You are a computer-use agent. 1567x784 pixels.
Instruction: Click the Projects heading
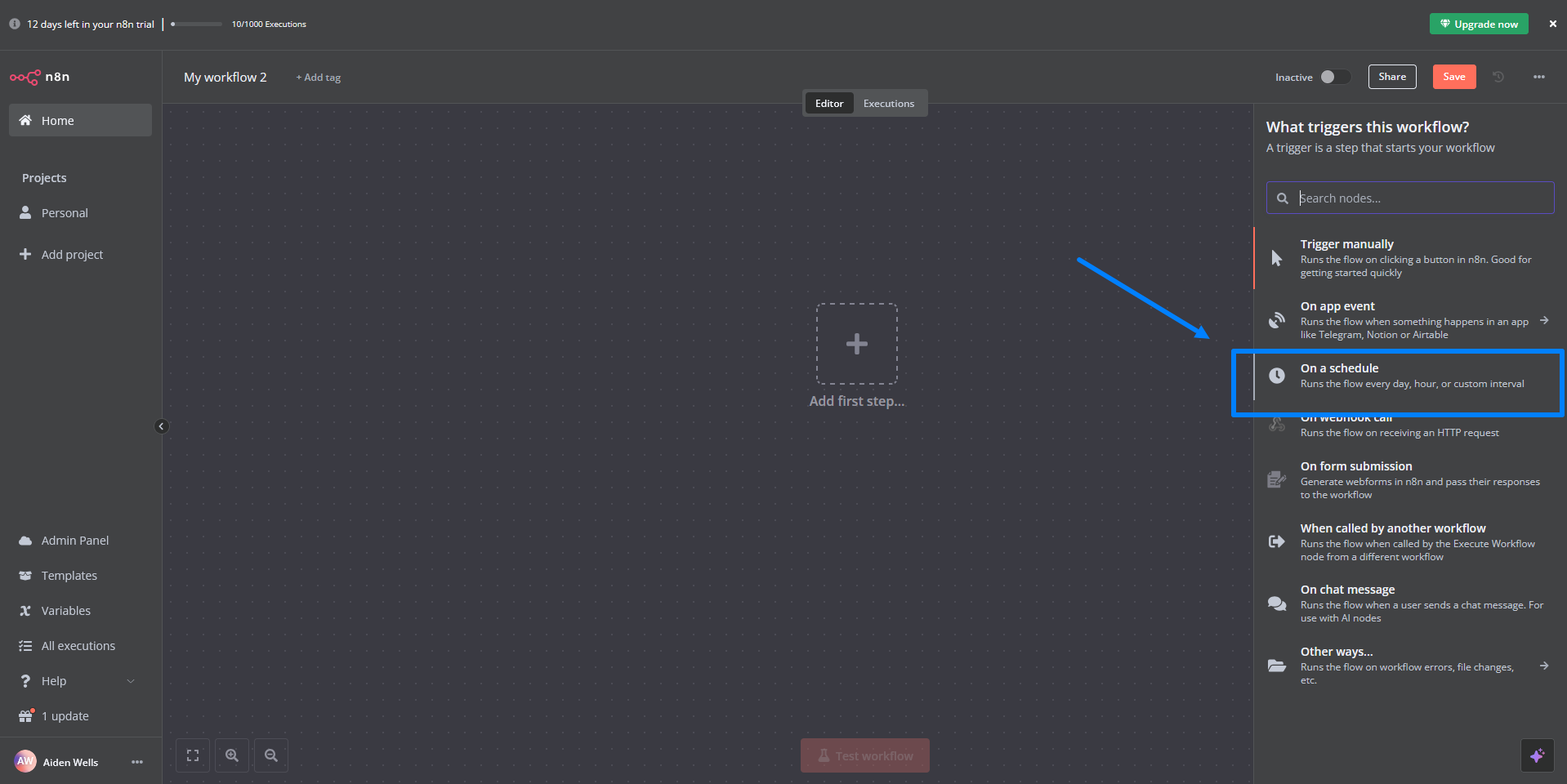(44, 178)
